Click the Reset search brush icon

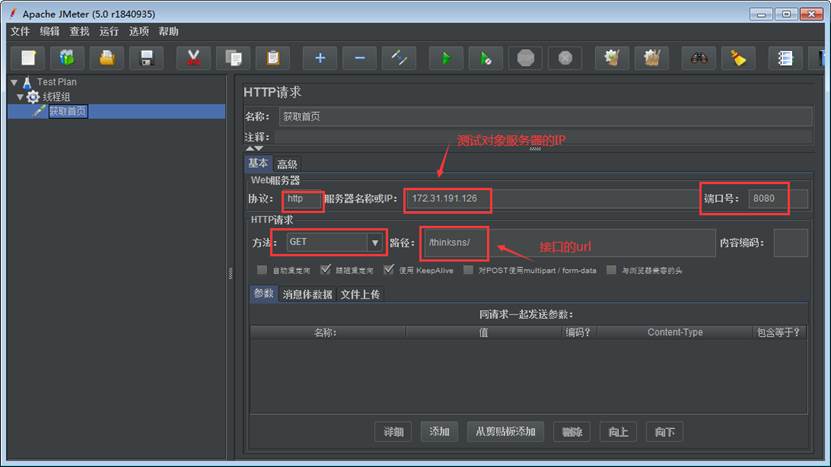click(738, 58)
